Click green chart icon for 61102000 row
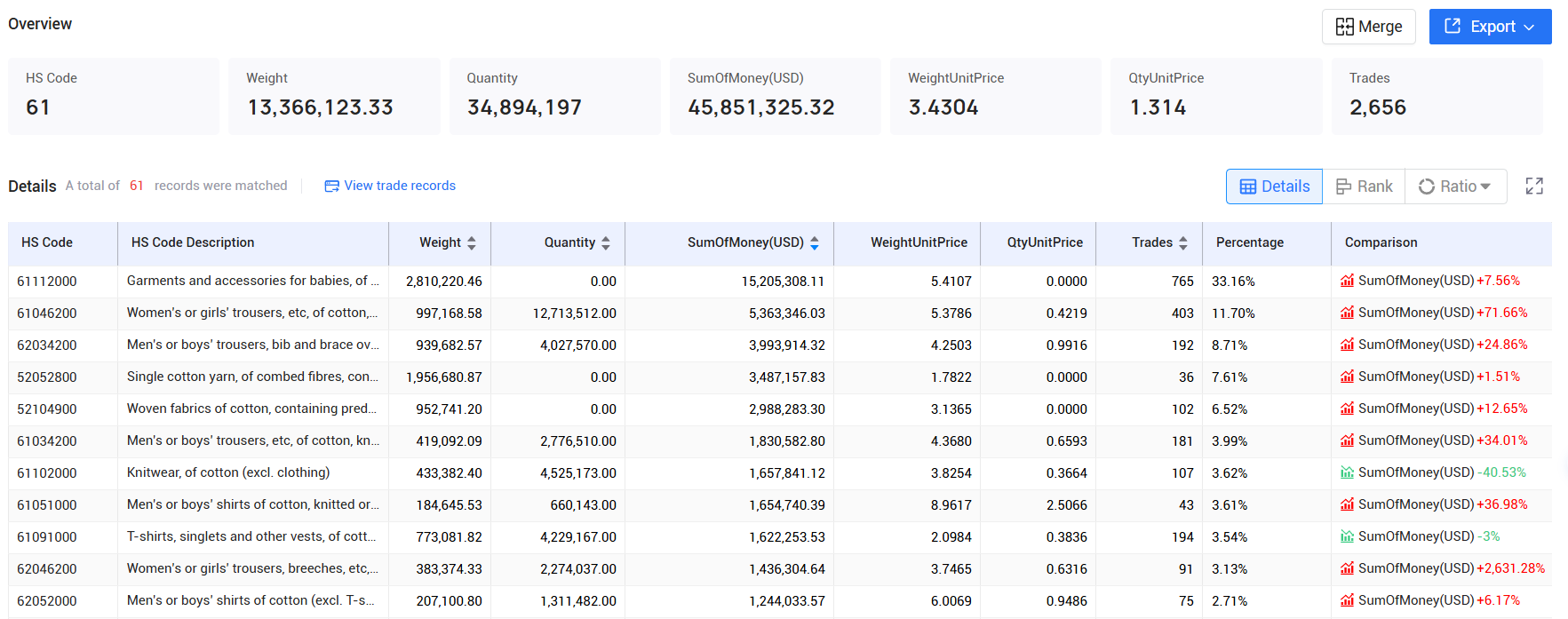The width and height of the screenshot is (1568, 619). point(1348,472)
